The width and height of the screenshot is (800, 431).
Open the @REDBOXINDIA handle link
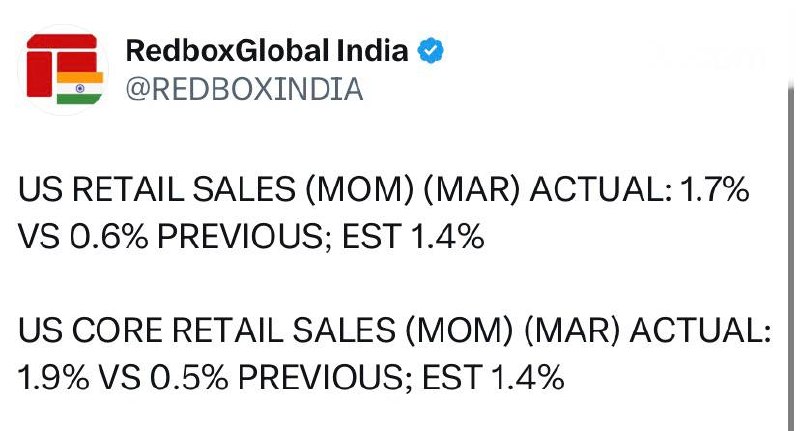244,89
